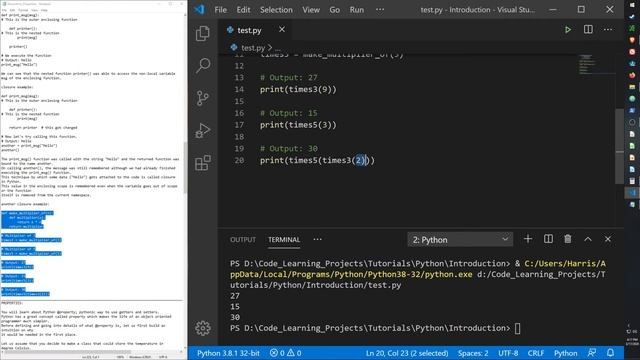
Task: Click 'print(times5(times3(2)))' on line 20
Action: pyautogui.click(x=317, y=160)
